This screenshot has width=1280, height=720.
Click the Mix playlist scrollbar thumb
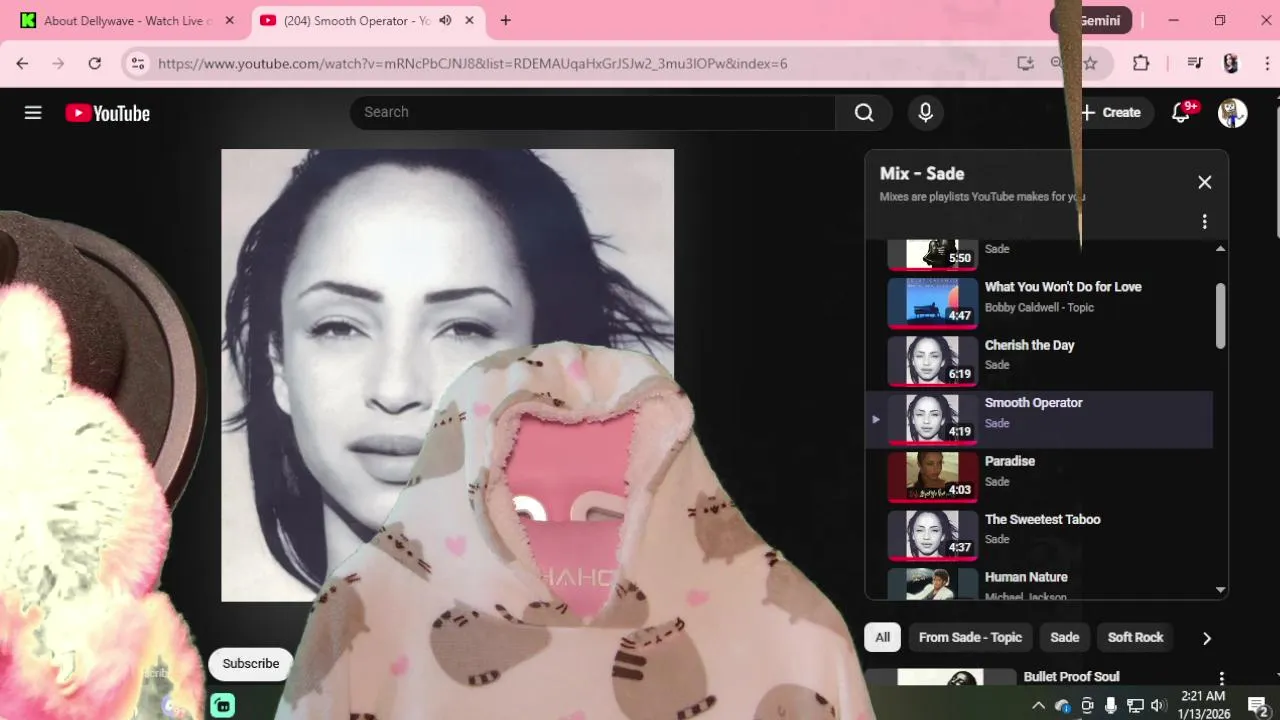click(x=1220, y=316)
